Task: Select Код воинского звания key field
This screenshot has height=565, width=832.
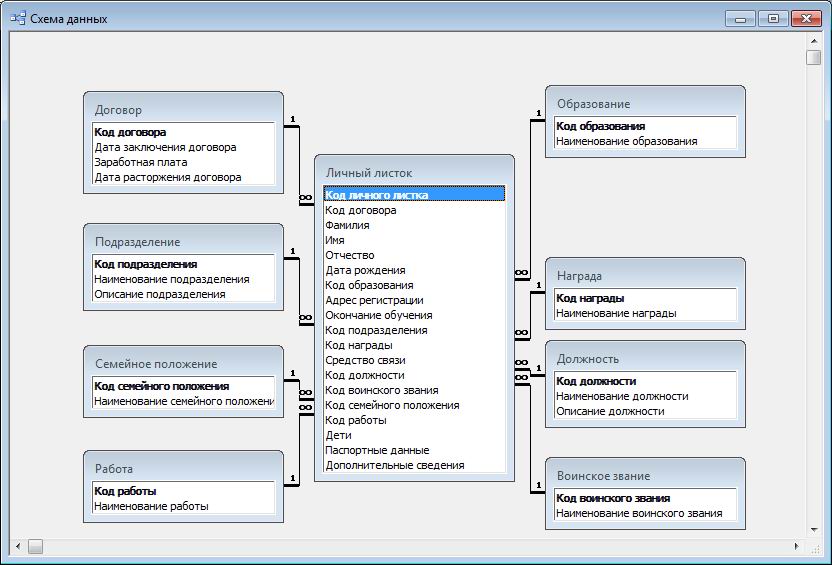Action: (613, 498)
